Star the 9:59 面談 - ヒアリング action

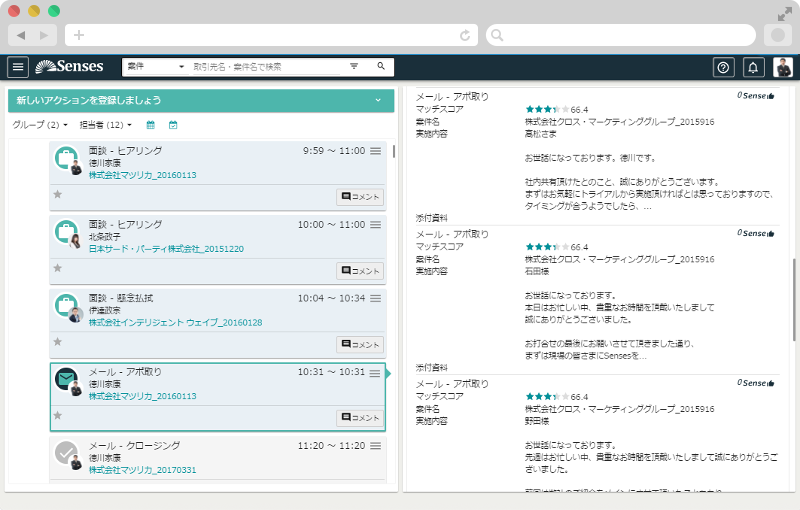[x=58, y=194]
